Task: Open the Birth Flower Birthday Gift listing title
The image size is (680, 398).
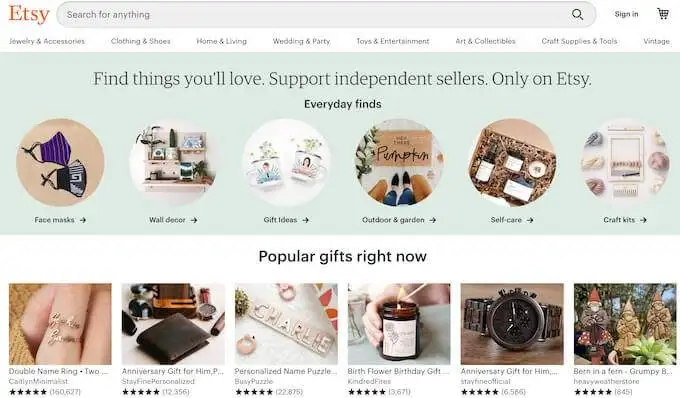Action: point(398,371)
